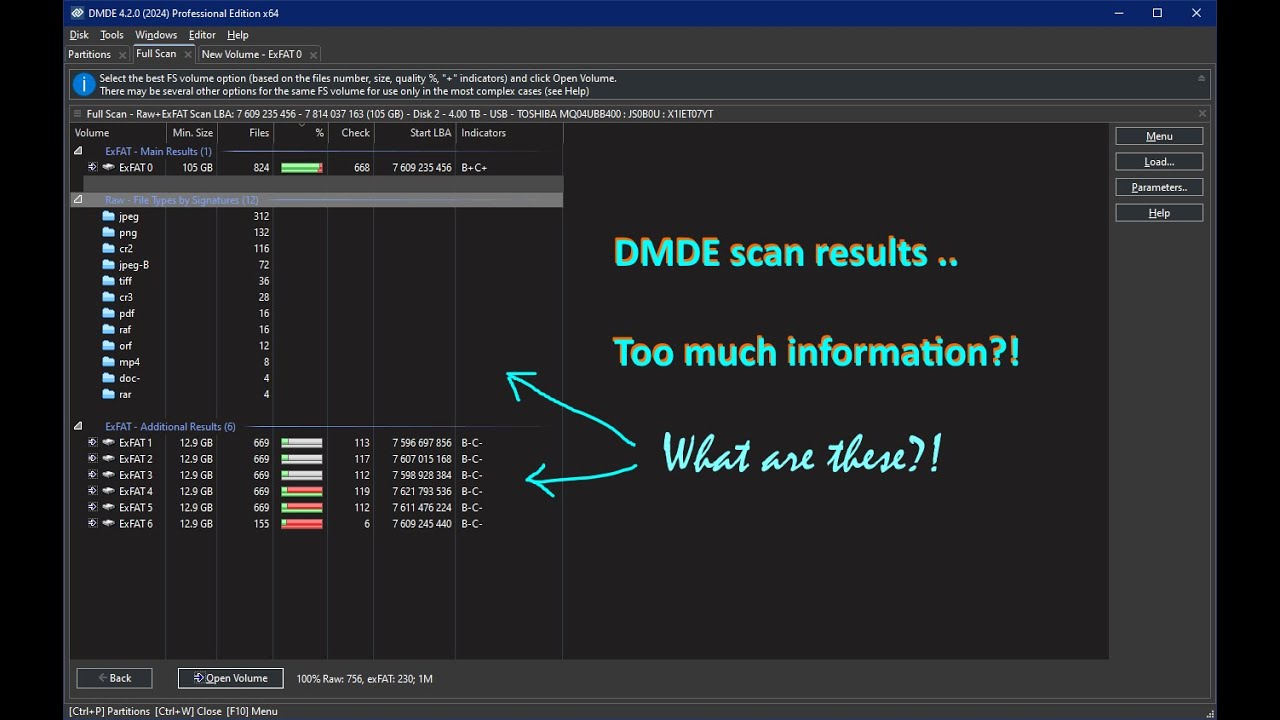Click the raf folder icon

tap(109, 329)
